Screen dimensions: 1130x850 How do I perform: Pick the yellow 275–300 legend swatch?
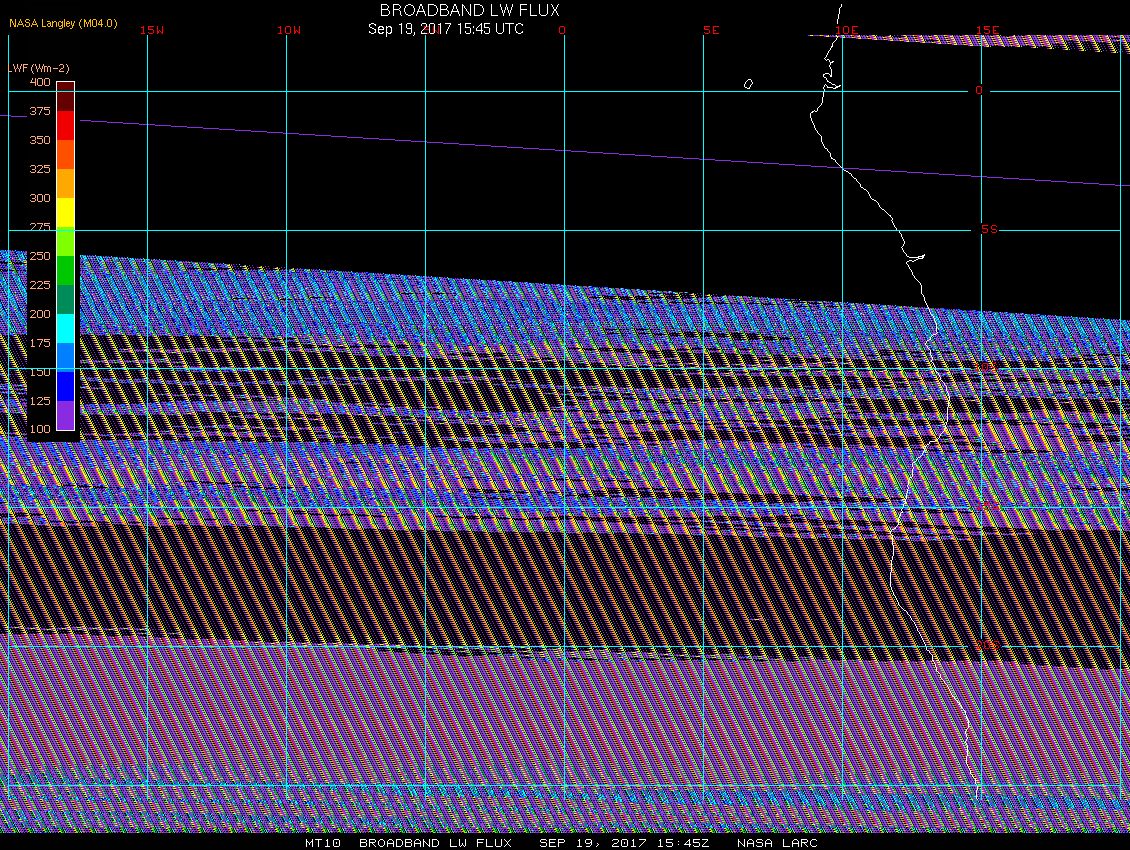(65, 213)
